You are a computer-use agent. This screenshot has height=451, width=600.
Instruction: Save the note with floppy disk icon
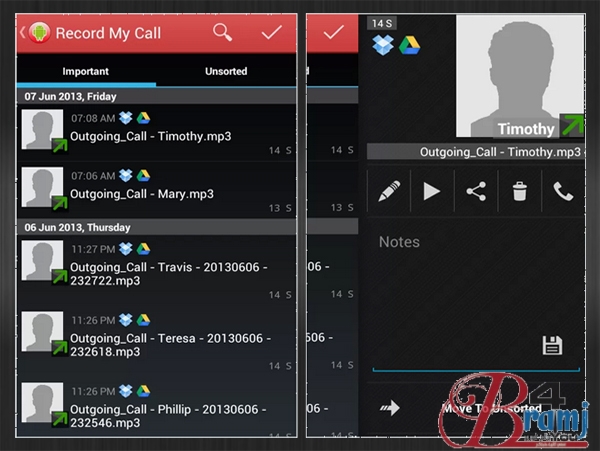click(x=552, y=345)
